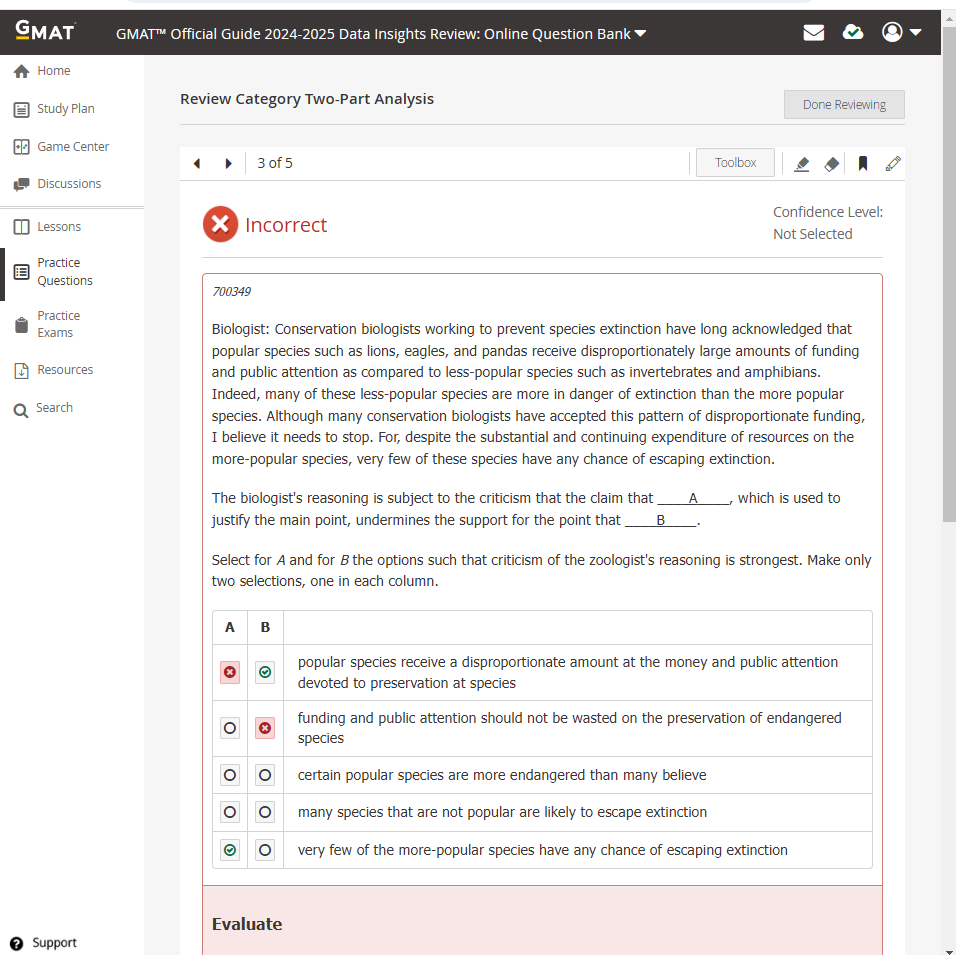Viewport: 956px width, 955px height.
Task: Go to Practice Exams in sidebar
Action: click(58, 324)
